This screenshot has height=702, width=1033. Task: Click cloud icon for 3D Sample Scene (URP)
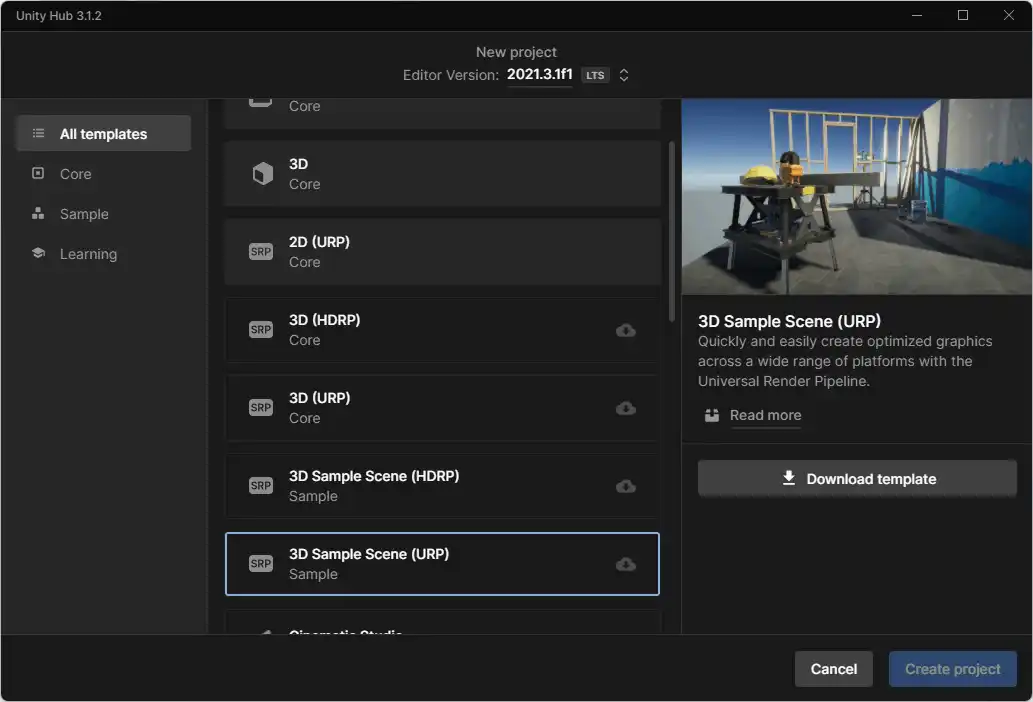click(x=626, y=564)
